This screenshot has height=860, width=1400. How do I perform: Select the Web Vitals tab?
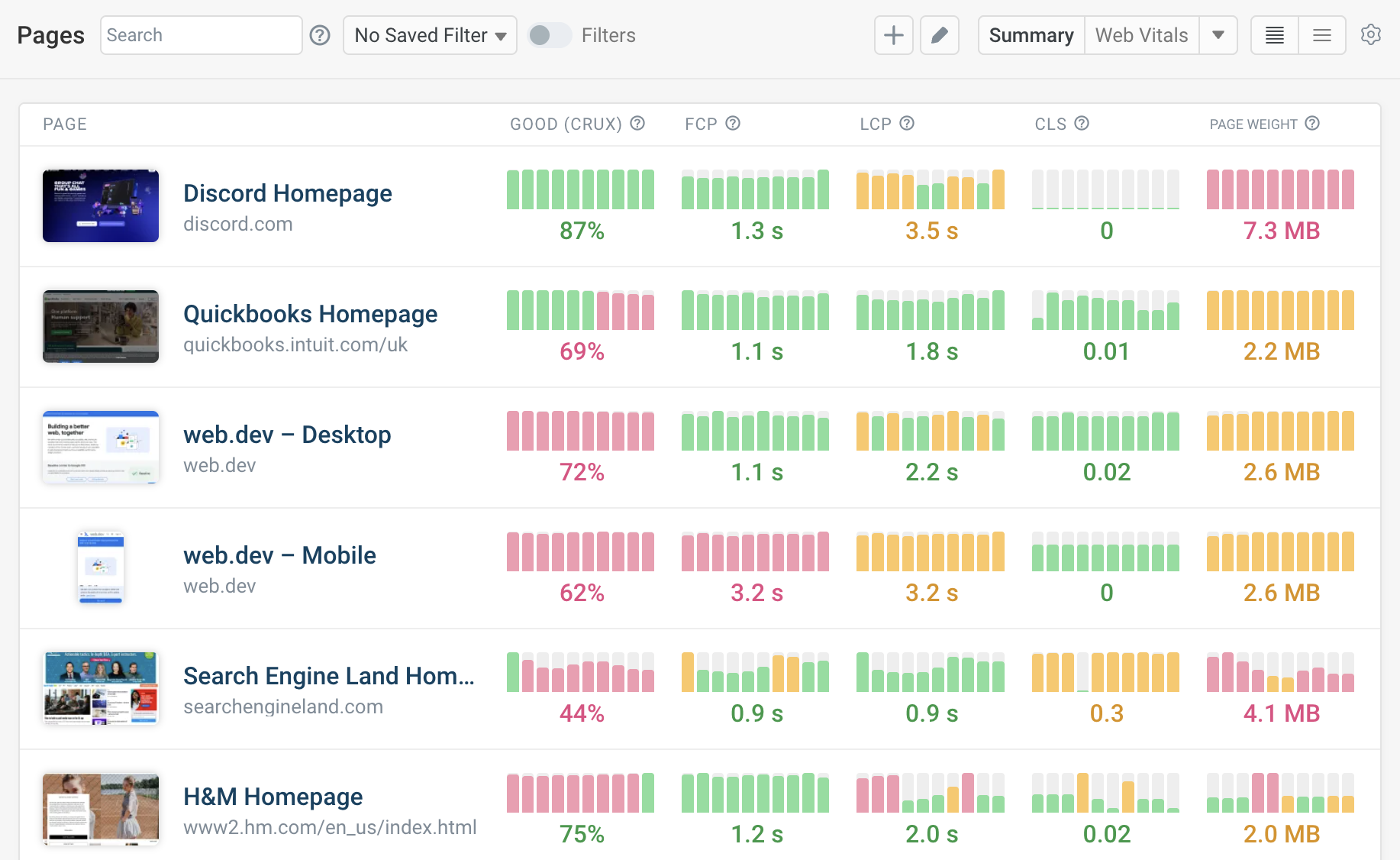pyautogui.click(x=1142, y=35)
